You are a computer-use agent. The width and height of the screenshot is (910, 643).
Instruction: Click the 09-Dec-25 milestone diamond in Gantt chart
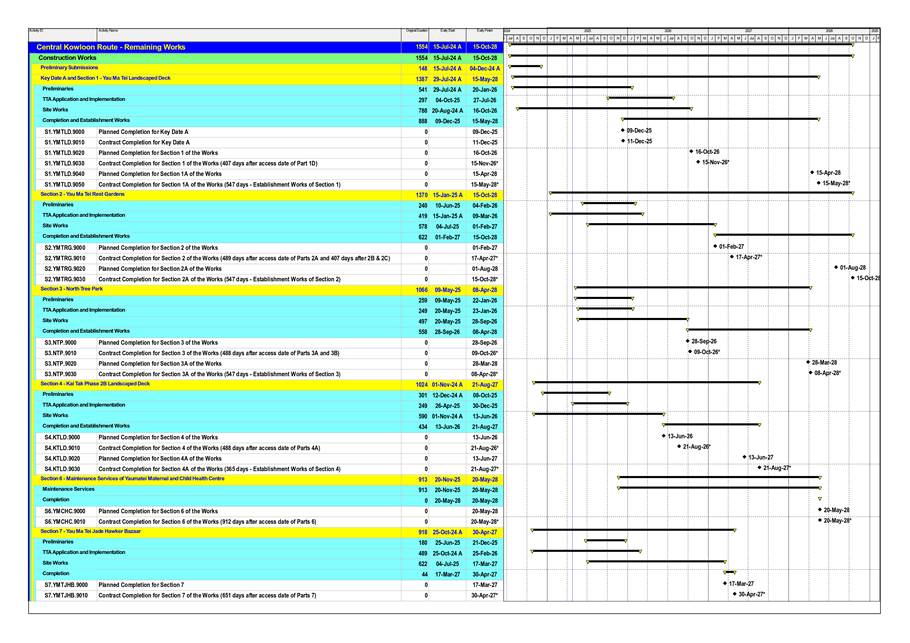(622, 131)
